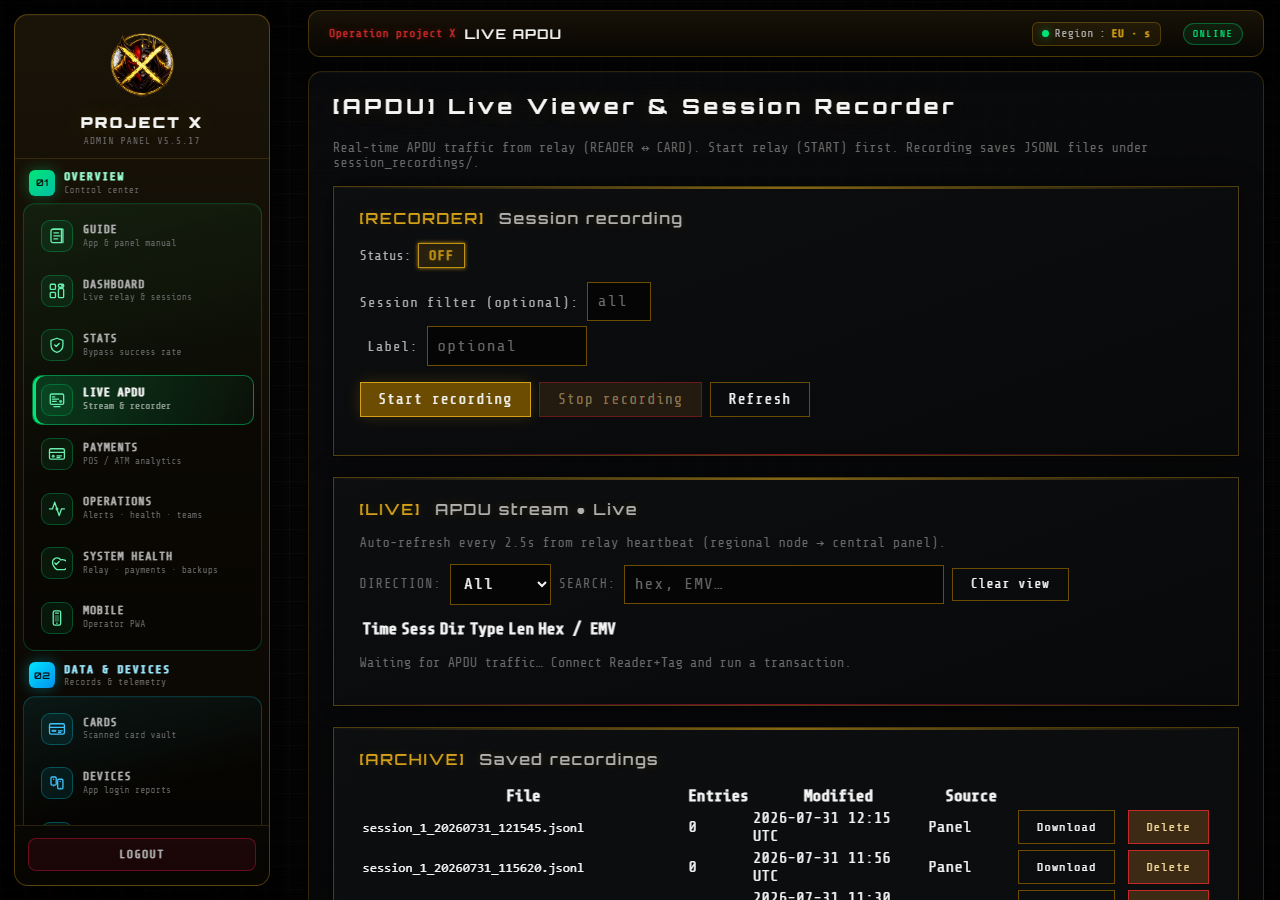
Task: Click the 01 badge beside Overview
Action: tap(42, 183)
